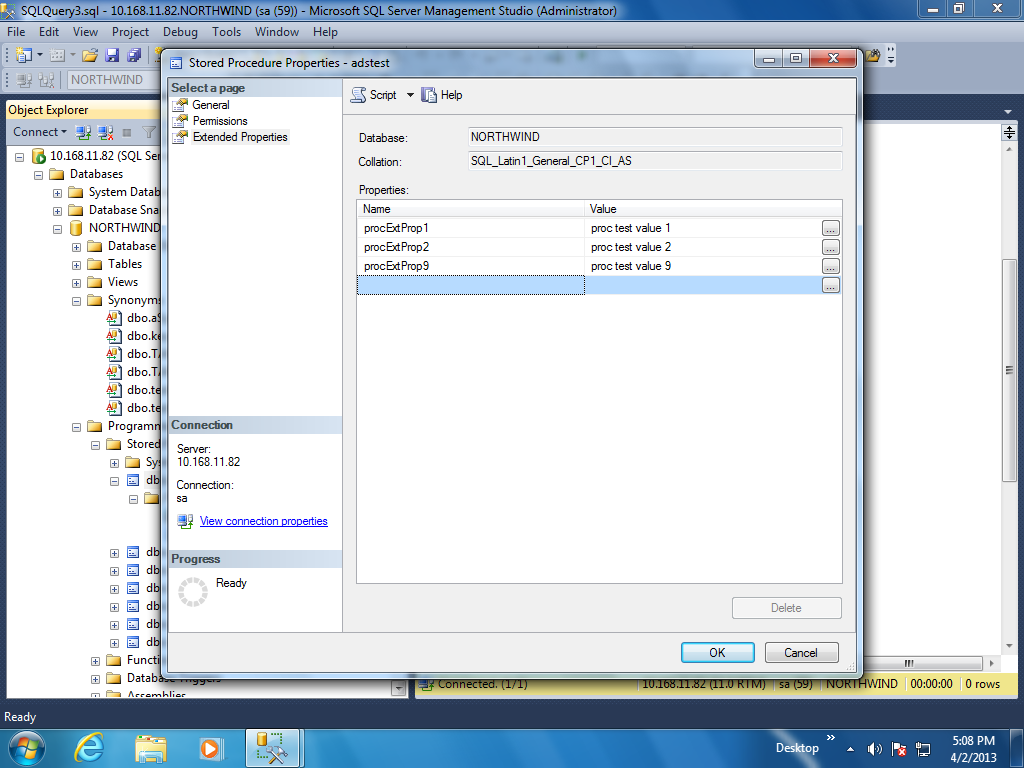Select the Extended Properties page
This screenshot has width=1024, height=768.
click(240, 137)
